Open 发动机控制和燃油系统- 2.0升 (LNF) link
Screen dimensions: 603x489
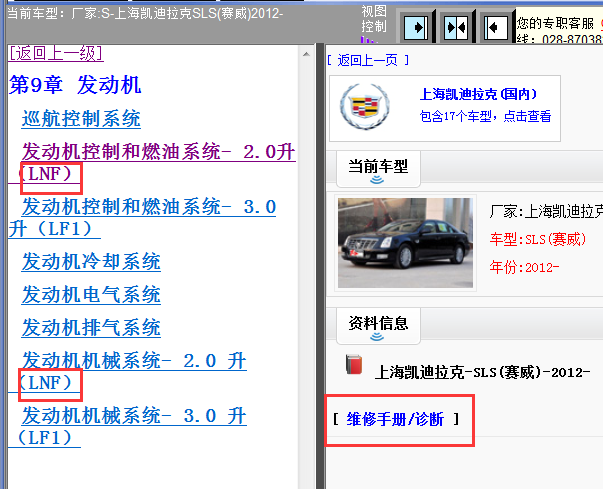tap(152, 163)
